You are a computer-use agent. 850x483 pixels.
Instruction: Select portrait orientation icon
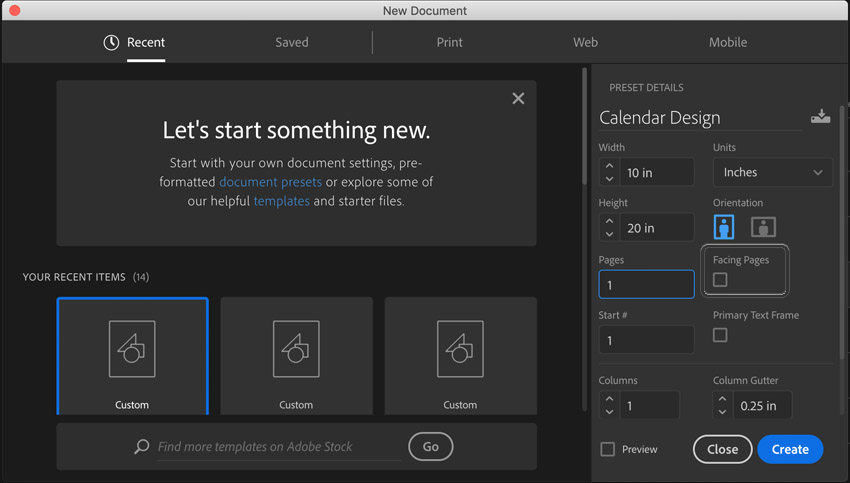pos(724,227)
